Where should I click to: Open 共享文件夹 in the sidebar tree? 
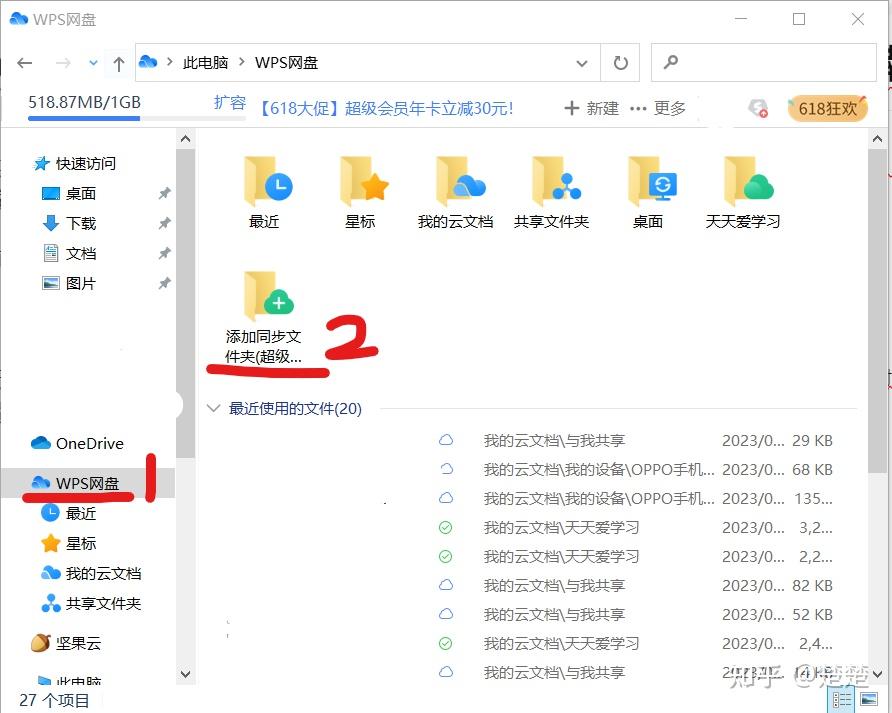click(x=91, y=603)
